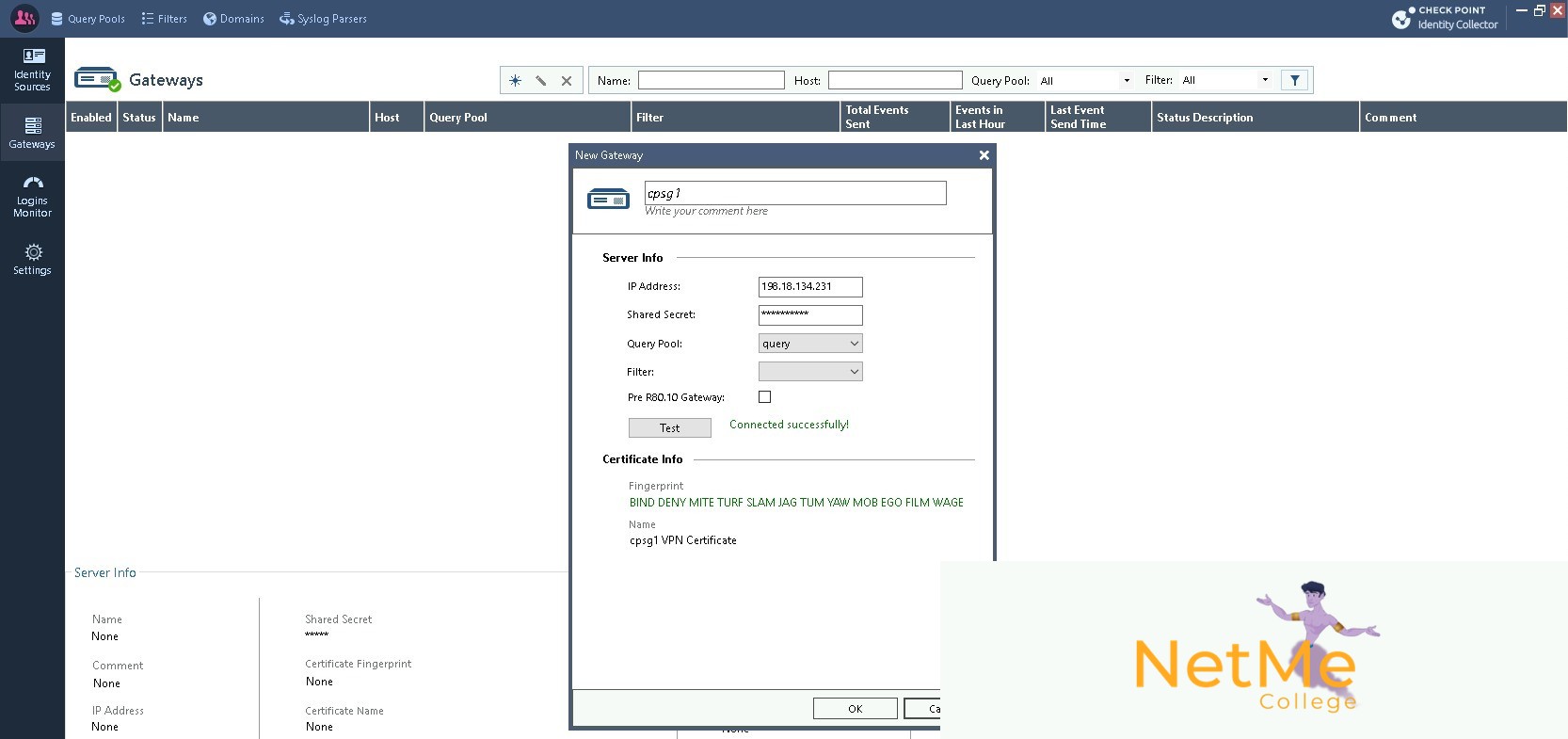
Task: Sort by the Enabled column header
Action: pyautogui.click(x=91, y=118)
